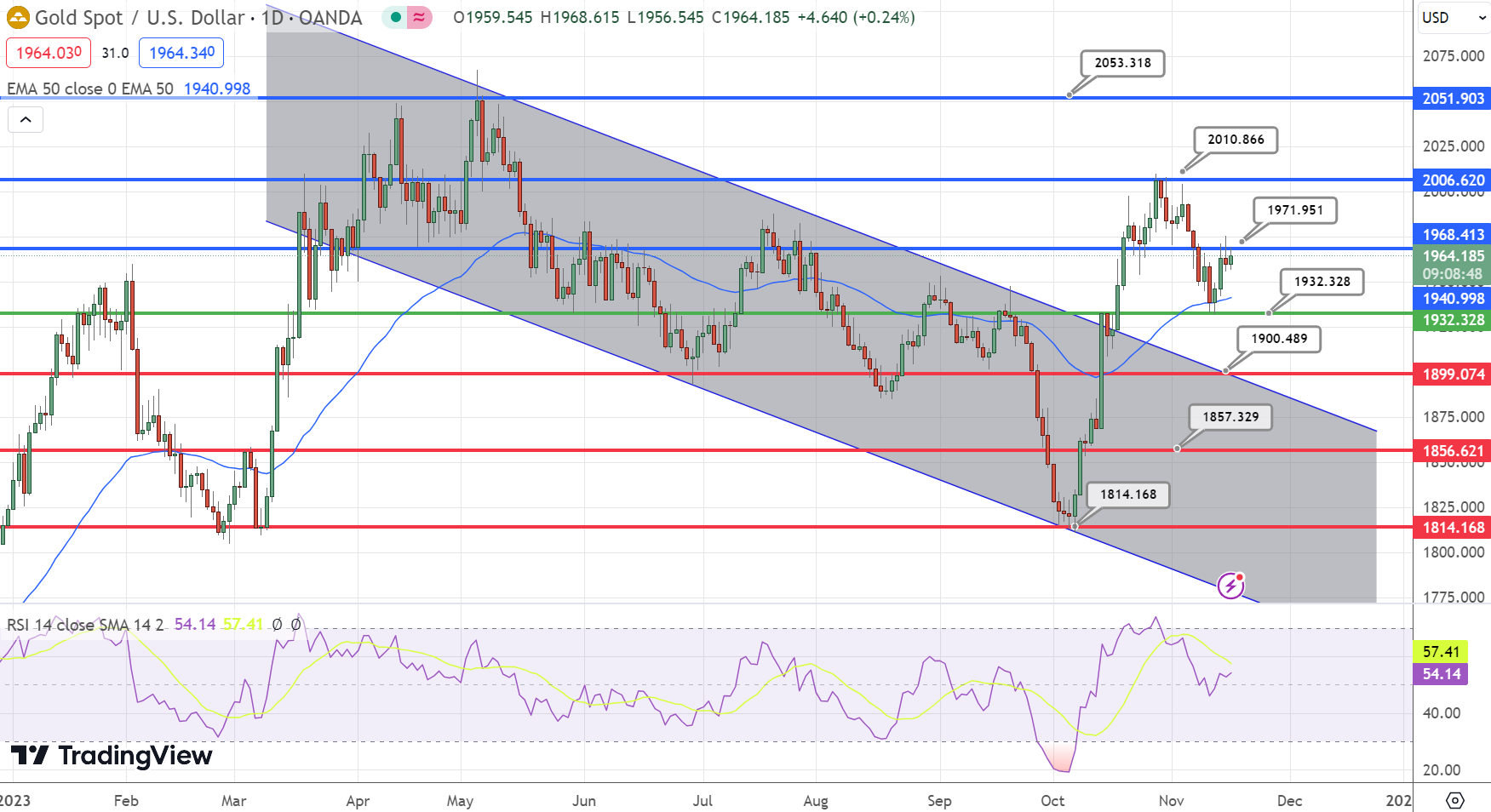Viewport: 1491px width, 812px height.
Task: Click the May label on time axis
Action: click(x=460, y=801)
